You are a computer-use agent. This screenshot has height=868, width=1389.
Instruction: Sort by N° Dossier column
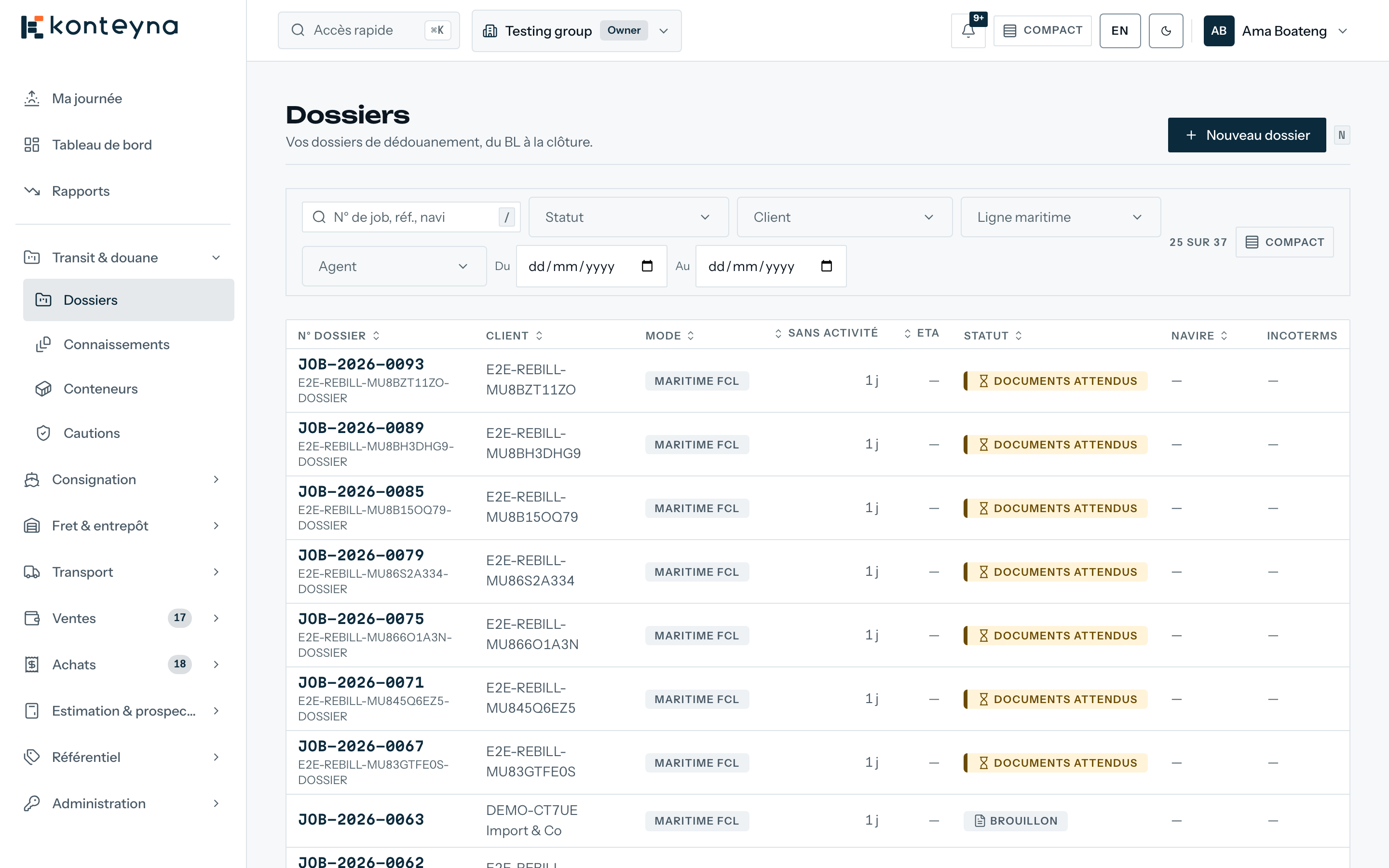click(x=339, y=336)
